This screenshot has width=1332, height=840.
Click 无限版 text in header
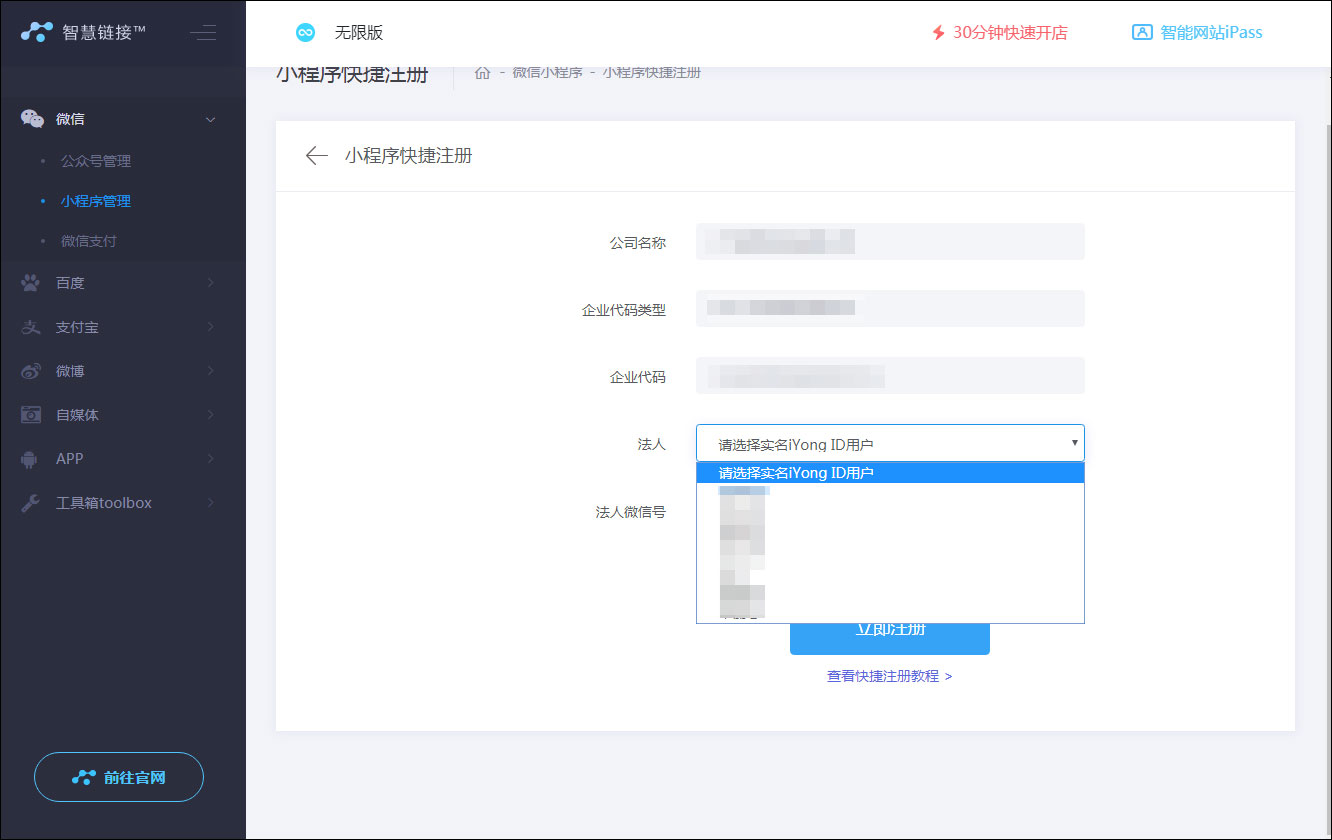tap(359, 33)
